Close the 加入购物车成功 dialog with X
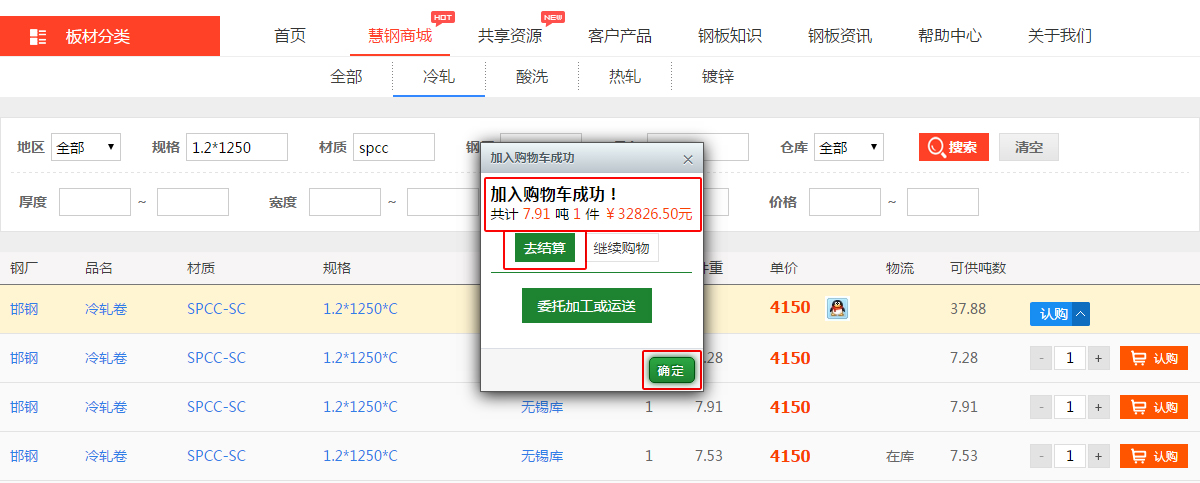Image resolution: width=1200 pixels, height=483 pixels. click(687, 159)
